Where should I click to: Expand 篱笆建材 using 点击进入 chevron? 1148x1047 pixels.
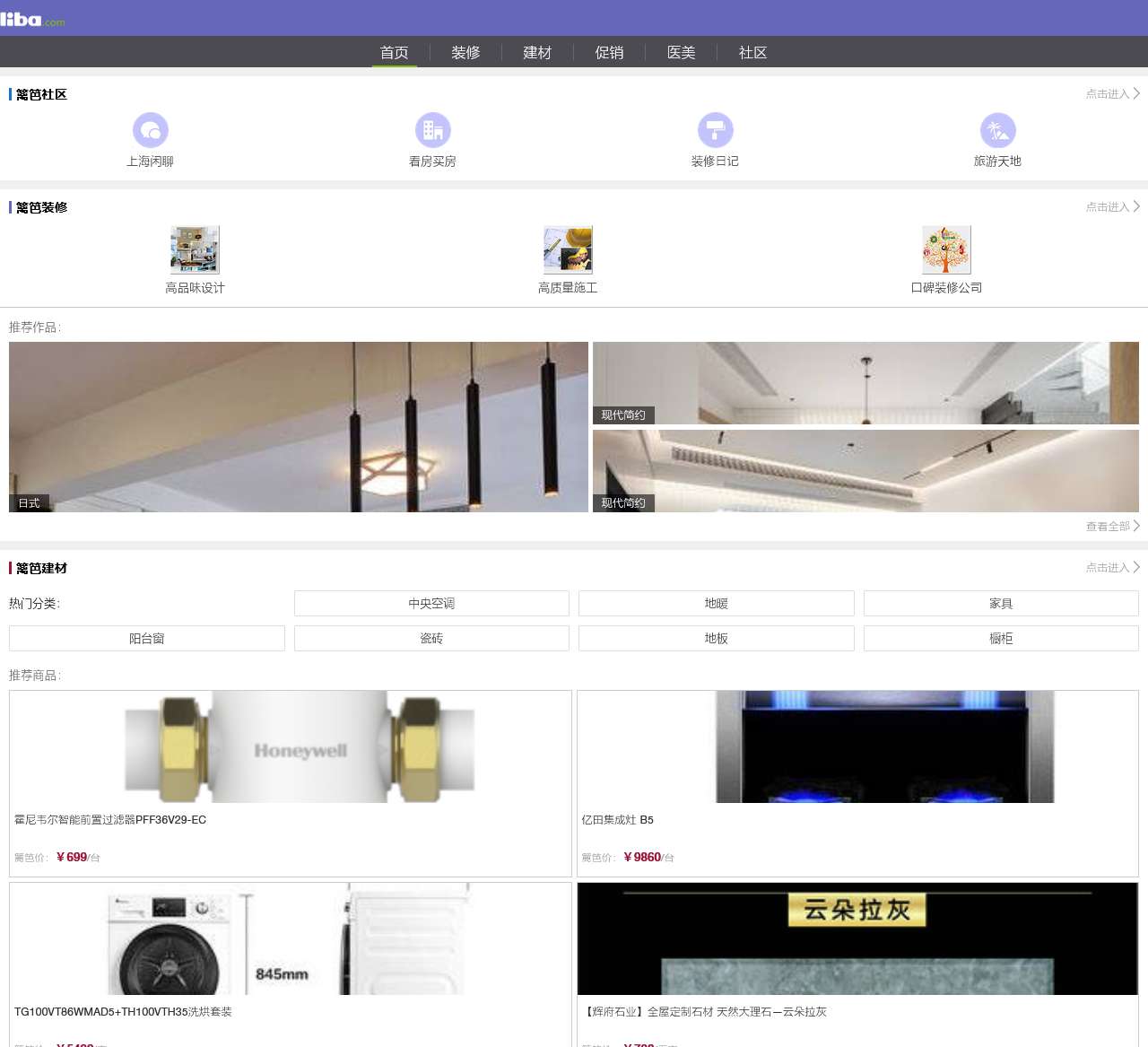(x=1112, y=568)
